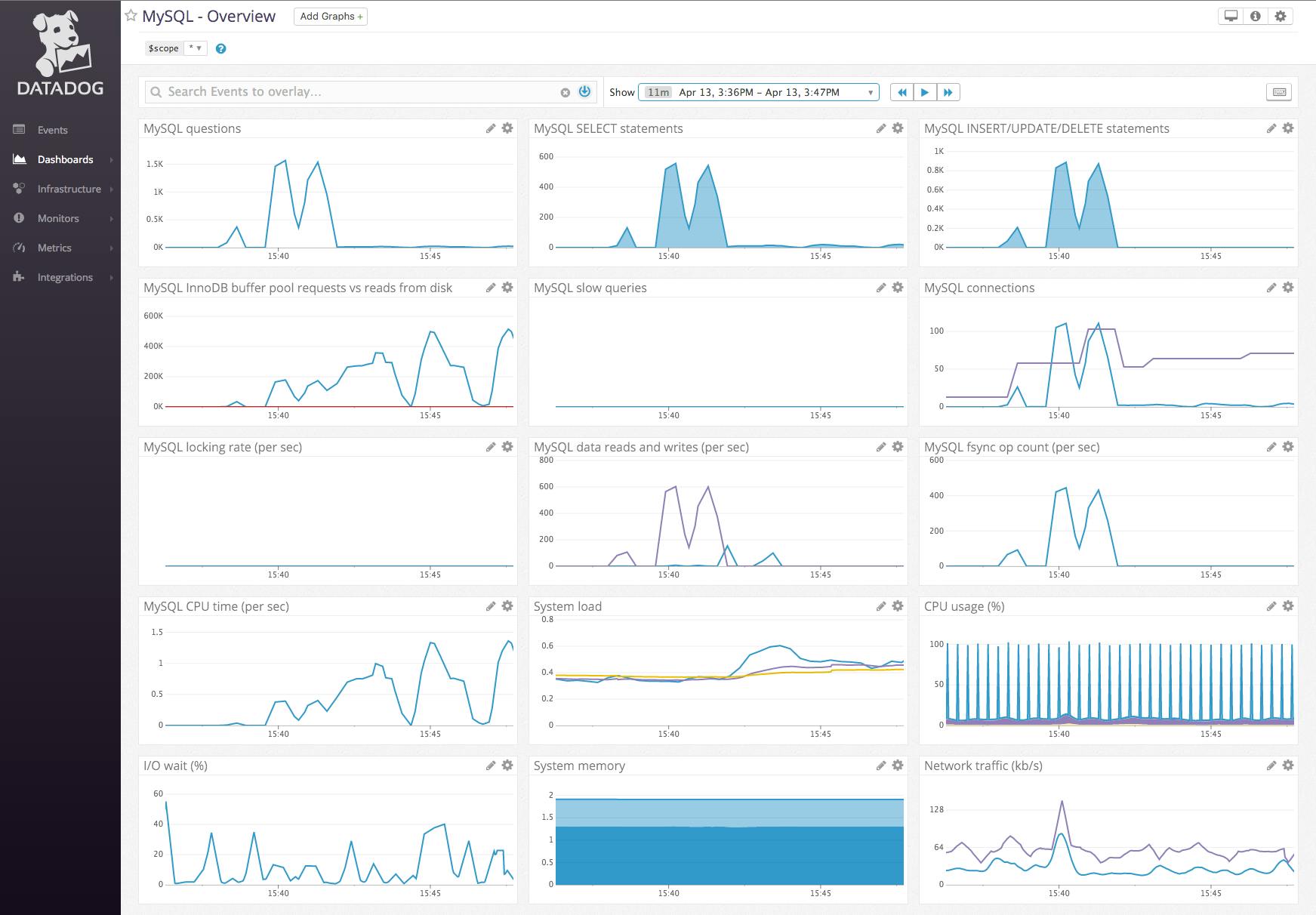Image resolution: width=1316 pixels, height=915 pixels.
Task: Open the Events sidebar item
Action: [52, 130]
